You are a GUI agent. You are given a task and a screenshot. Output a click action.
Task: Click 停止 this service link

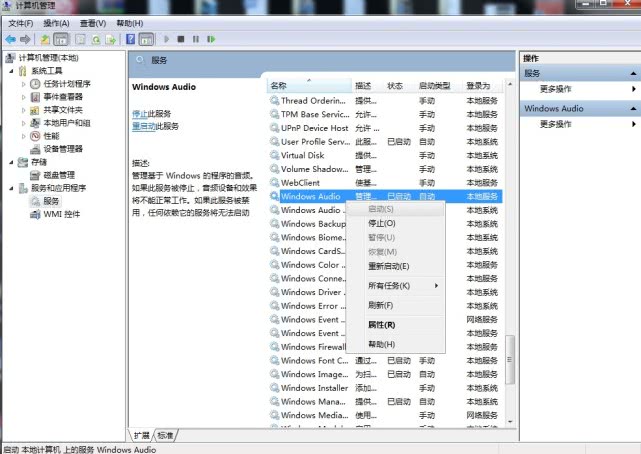tap(139, 114)
